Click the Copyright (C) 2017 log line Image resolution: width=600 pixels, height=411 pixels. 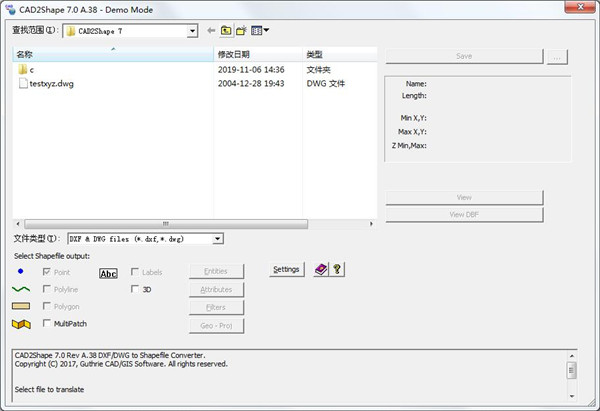coord(121,364)
